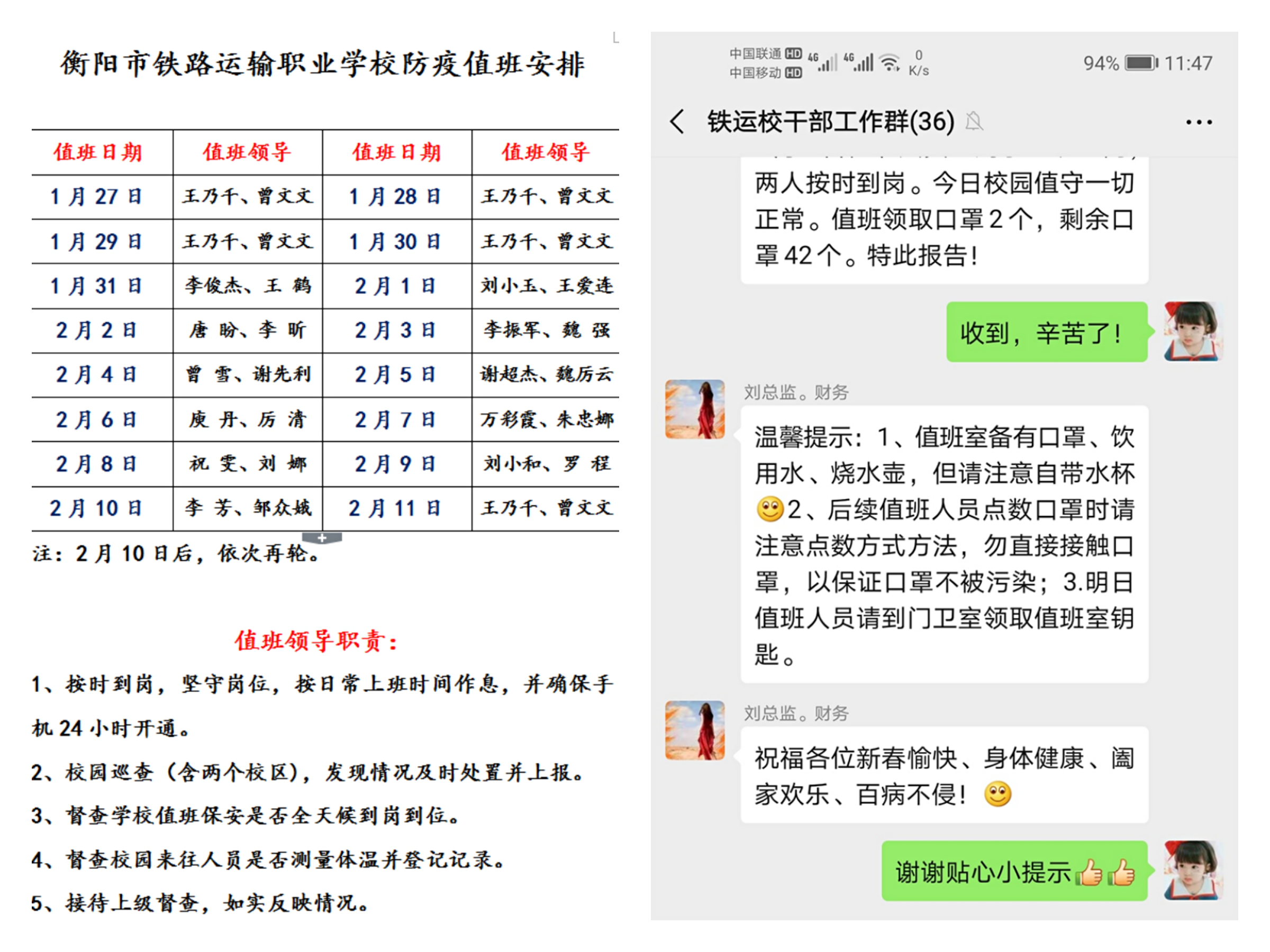The width and height of the screenshot is (1270, 952).
Task: Tap the avatar beside the 温馨提示 message
Action: tap(695, 409)
